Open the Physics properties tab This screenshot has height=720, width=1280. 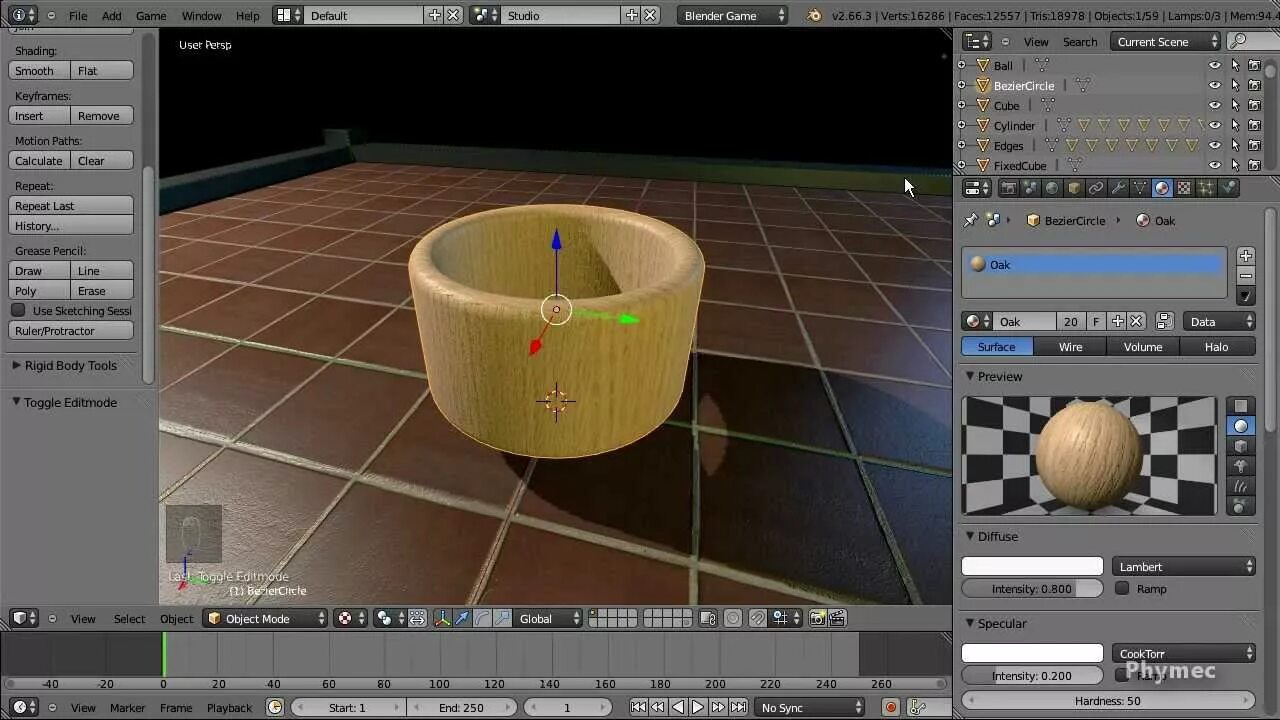pyautogui.click(x=1228, y=188)
